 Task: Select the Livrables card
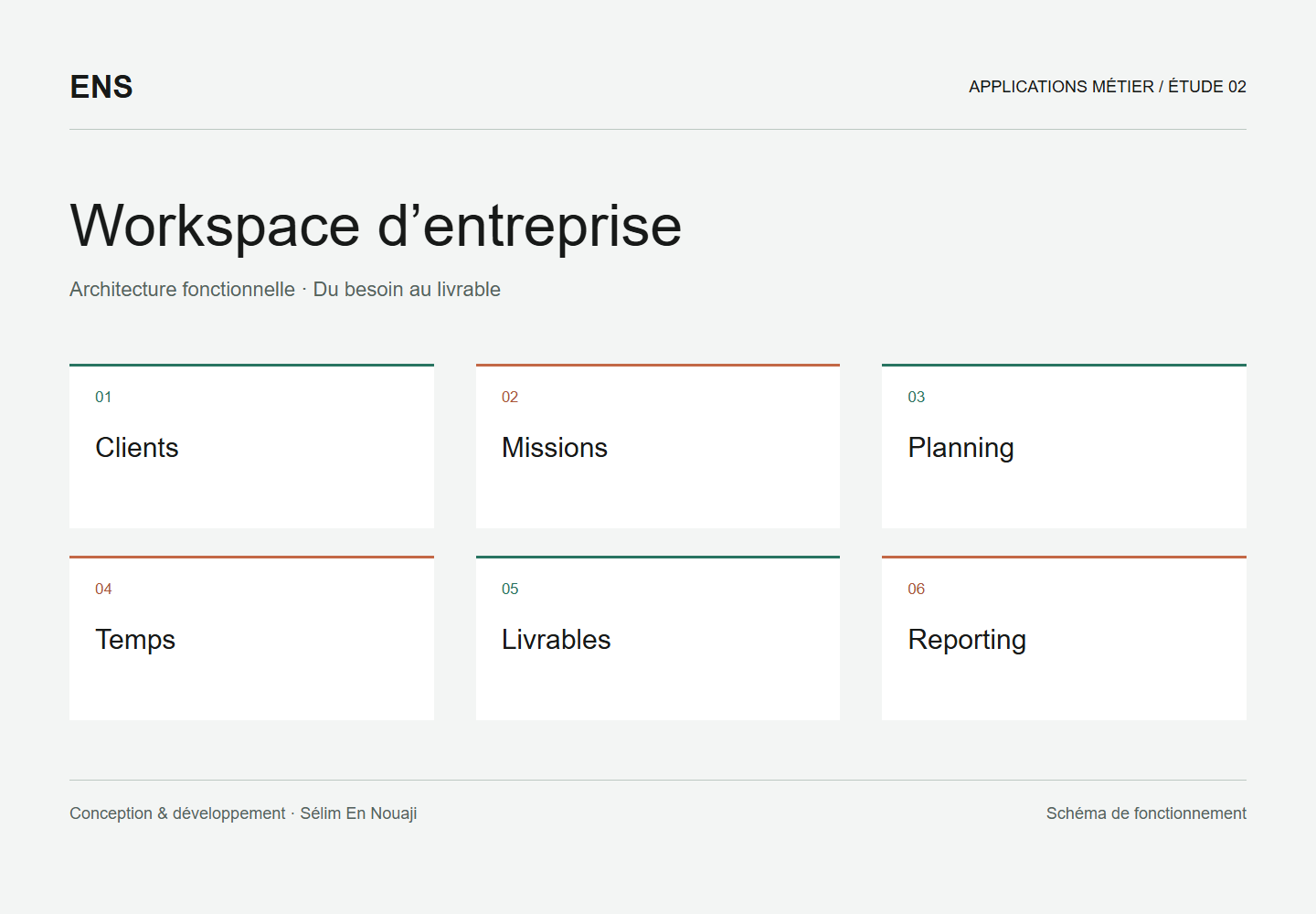[658, 638]
